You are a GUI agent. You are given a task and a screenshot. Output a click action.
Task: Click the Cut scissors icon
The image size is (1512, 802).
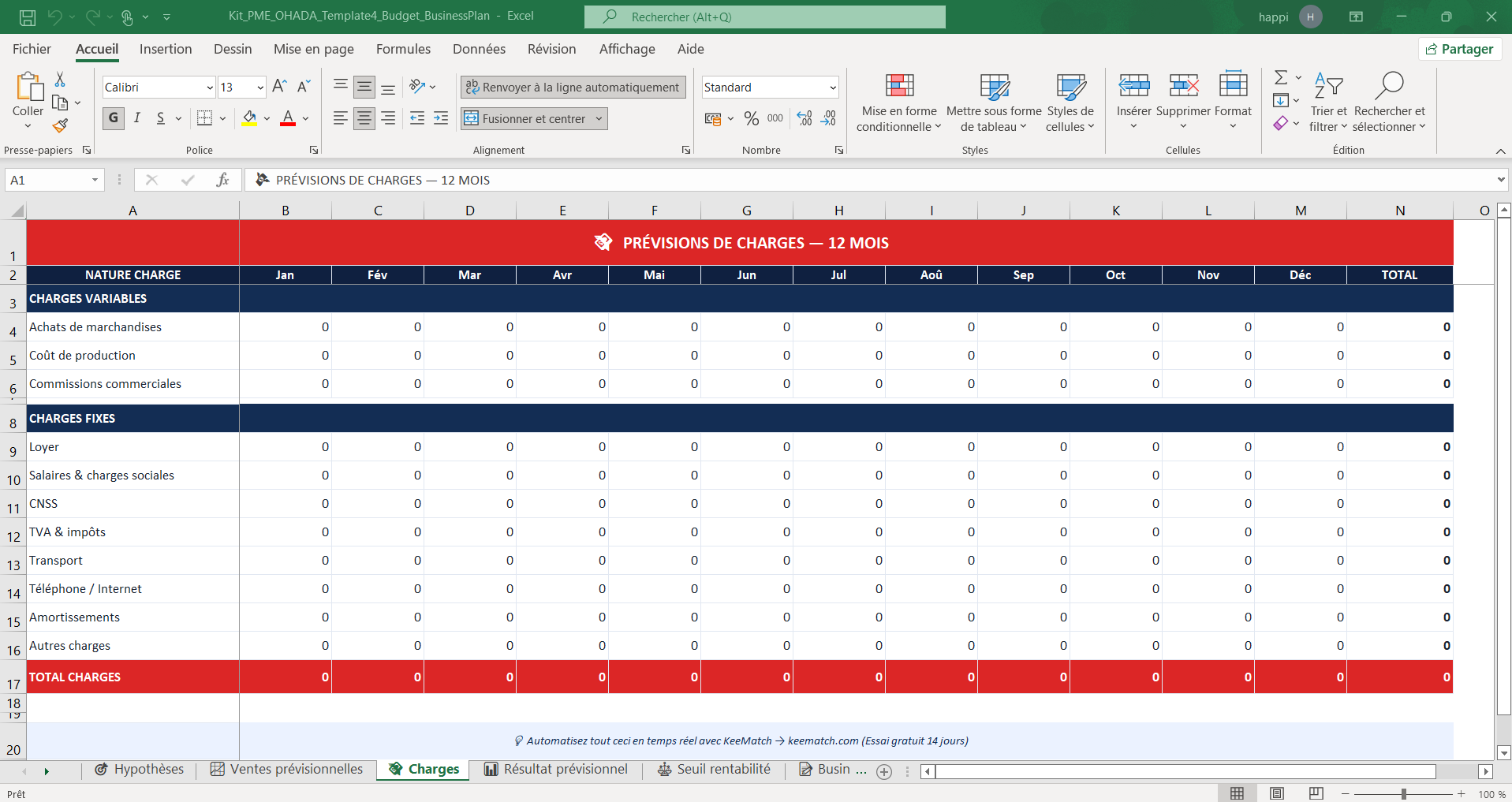click(60, 80)
